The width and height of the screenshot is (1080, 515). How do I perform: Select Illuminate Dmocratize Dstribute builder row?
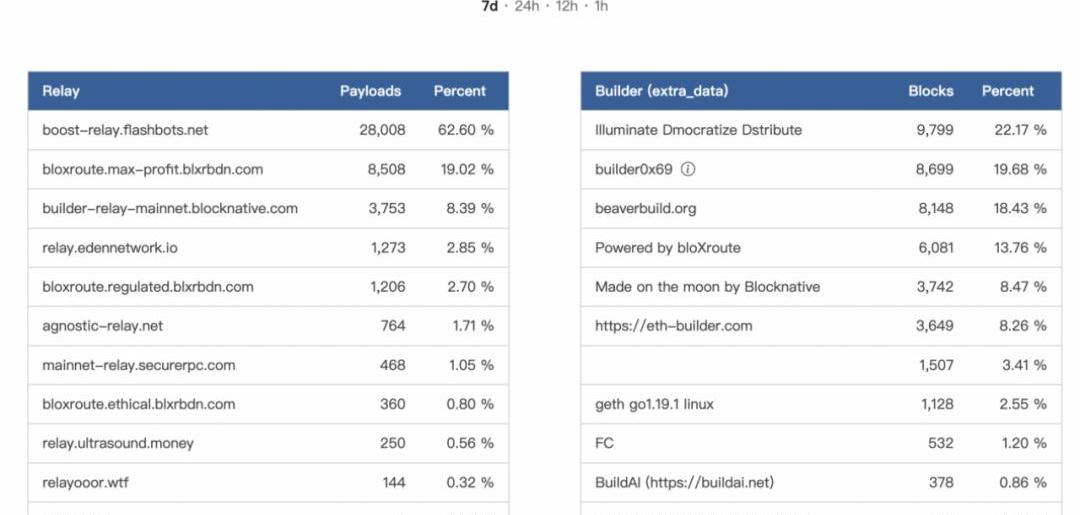(821, 130)
